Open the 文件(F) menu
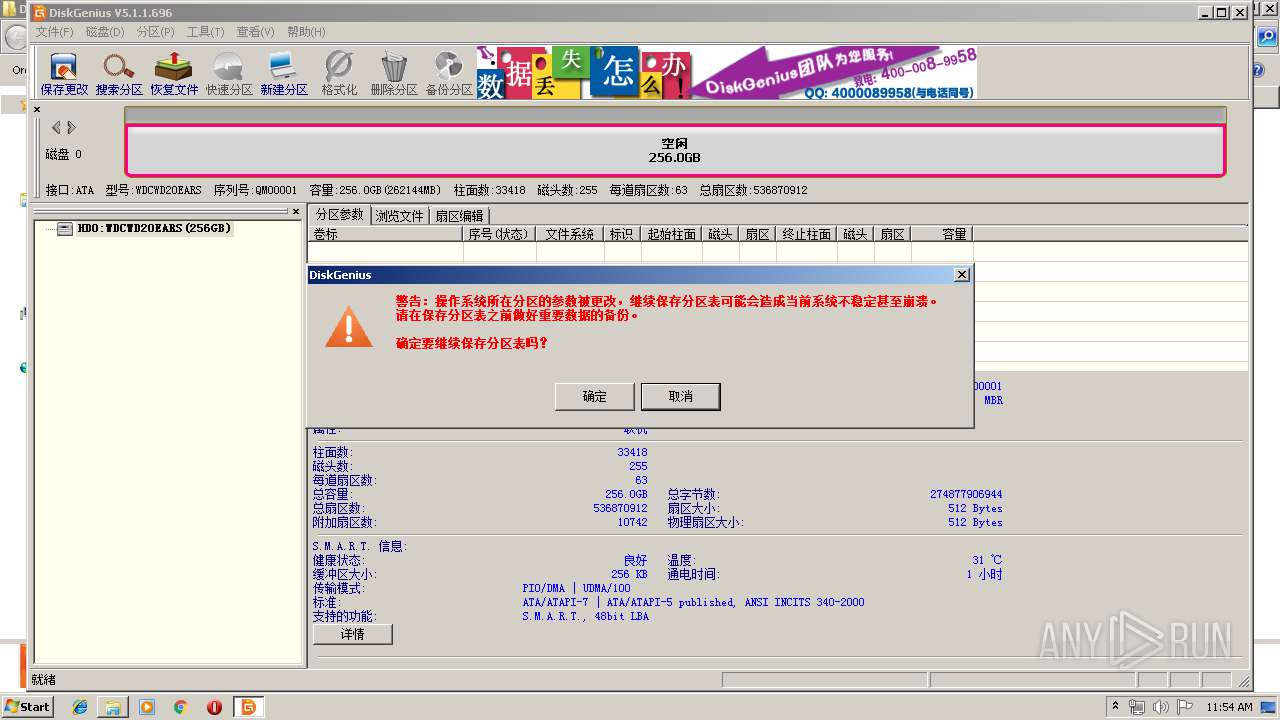1280x720 pixels. click(x=55, y=32)
